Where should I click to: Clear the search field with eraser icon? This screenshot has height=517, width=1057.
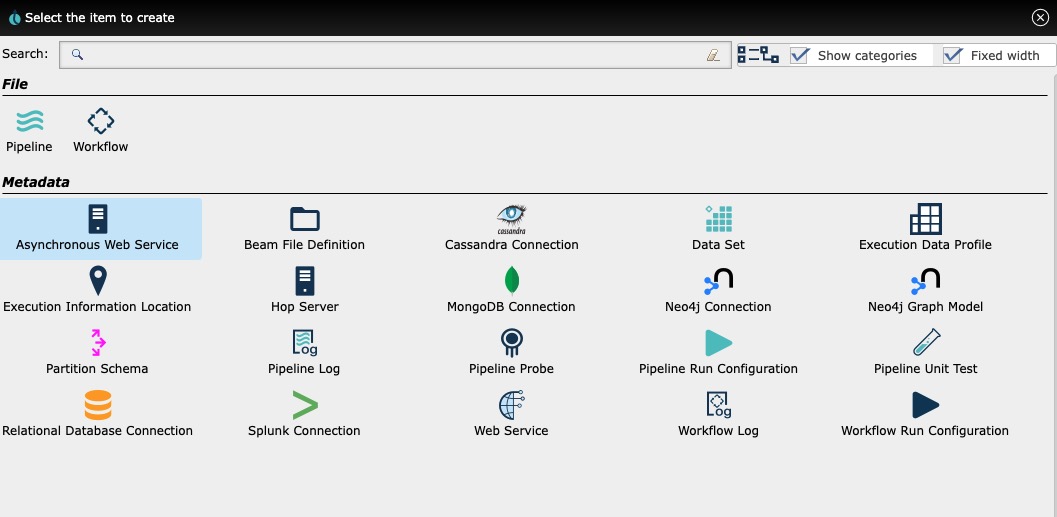[712, 55]
